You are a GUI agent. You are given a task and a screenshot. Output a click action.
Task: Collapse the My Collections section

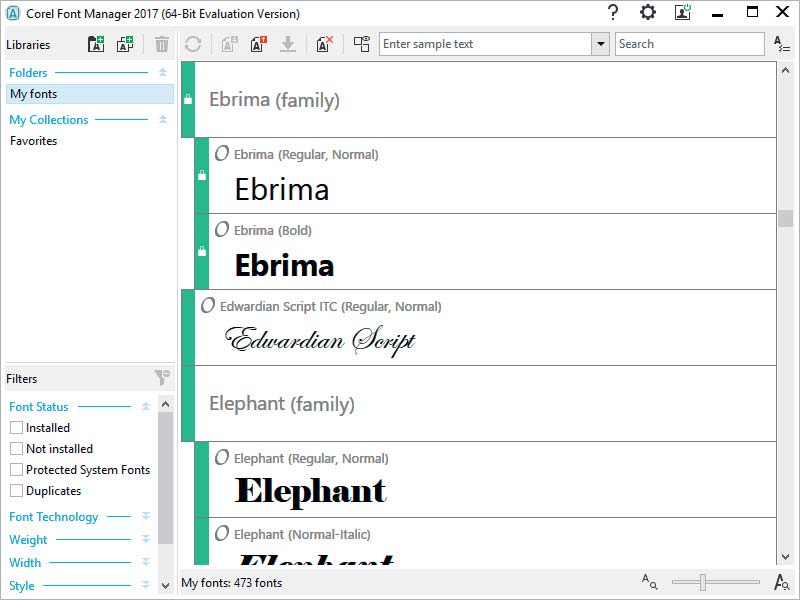tap(163, 119)
